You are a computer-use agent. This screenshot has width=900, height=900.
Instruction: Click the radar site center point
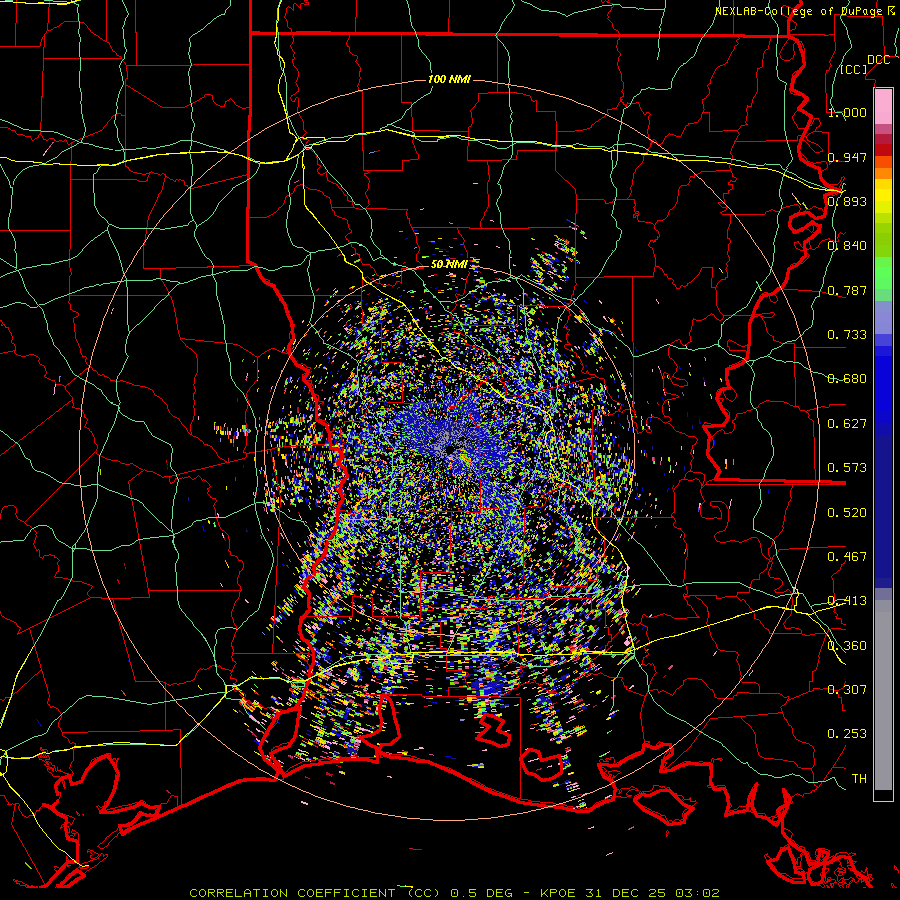pos(450,452)
